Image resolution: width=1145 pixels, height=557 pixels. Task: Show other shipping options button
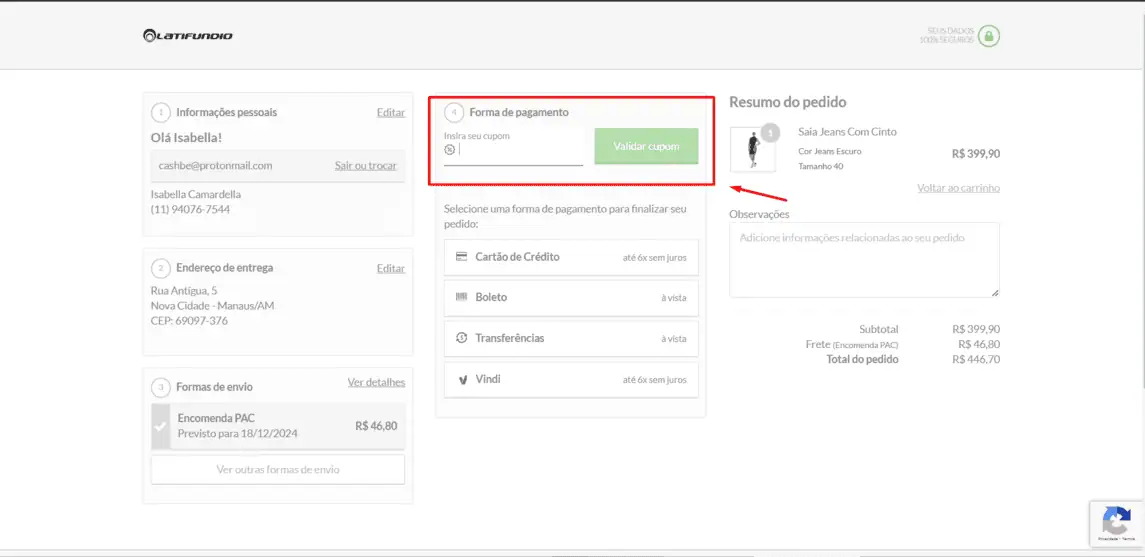277,469
